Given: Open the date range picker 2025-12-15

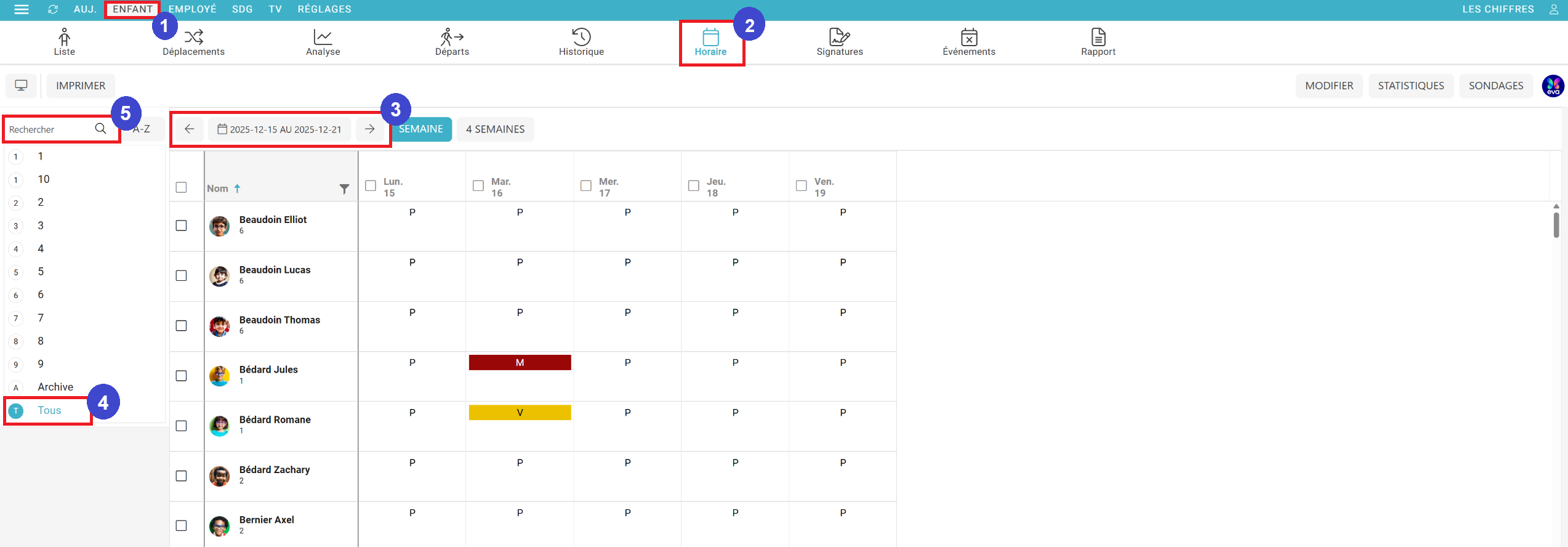Looking at the screenshot, I should (x=280, y=129).
